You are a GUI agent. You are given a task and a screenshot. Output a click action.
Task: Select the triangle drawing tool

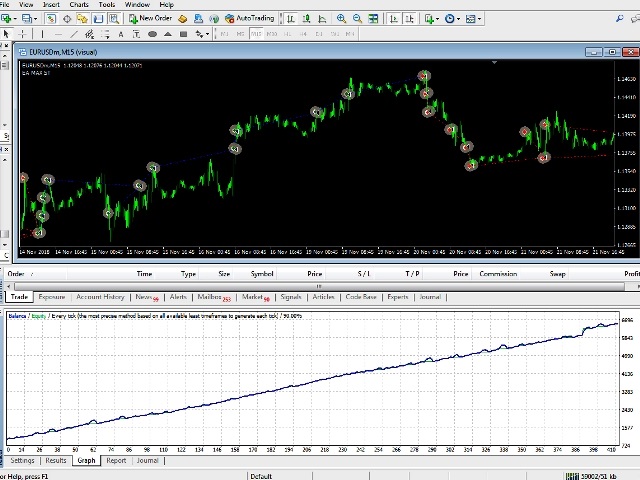168,34
